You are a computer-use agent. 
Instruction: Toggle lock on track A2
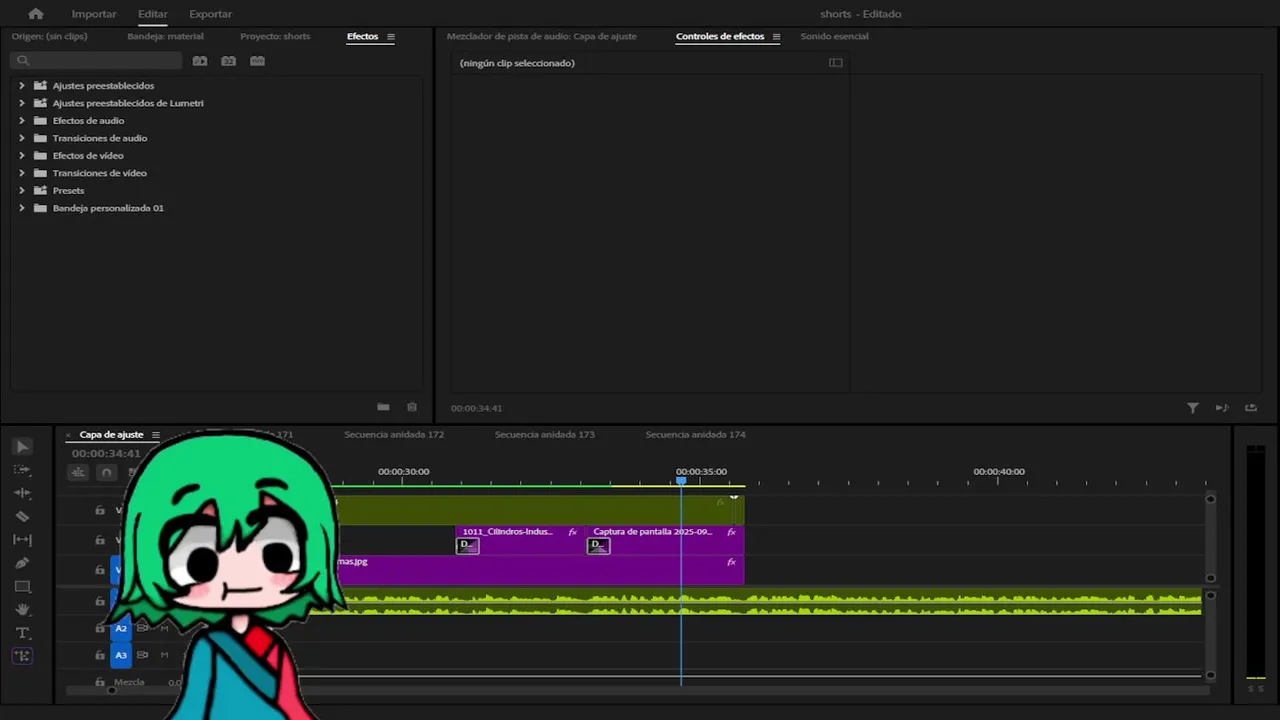(100, 628)
